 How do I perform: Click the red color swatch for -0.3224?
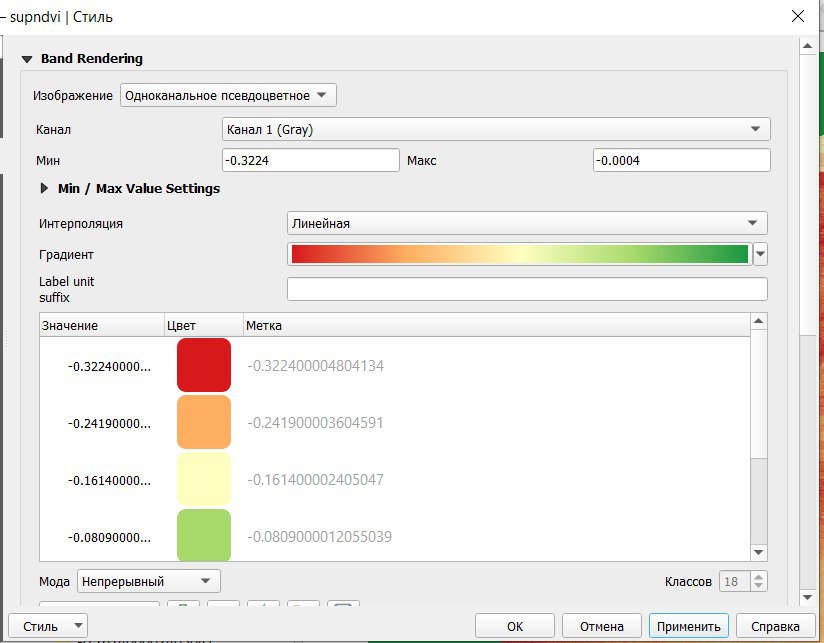coord(204,365)
